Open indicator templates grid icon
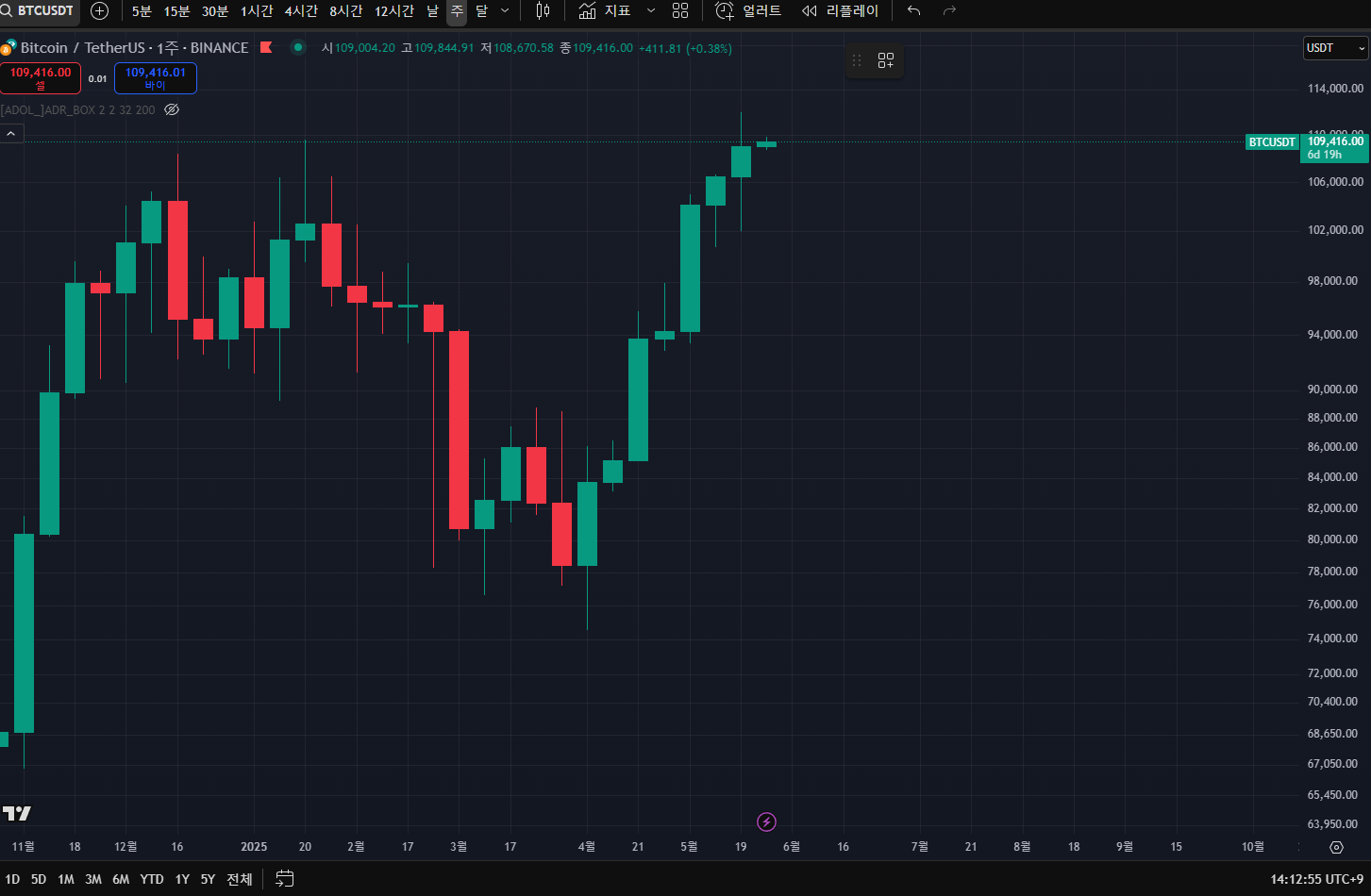The image size is (1371, 896). [x=680, y=11]
